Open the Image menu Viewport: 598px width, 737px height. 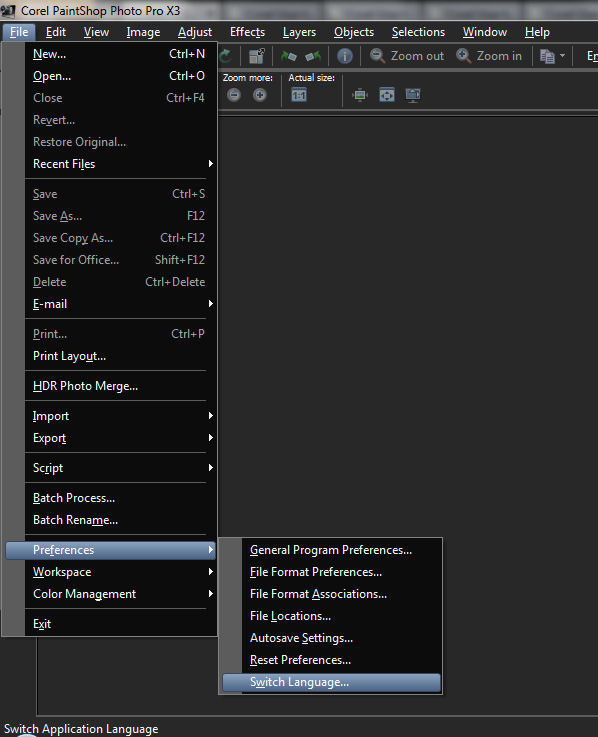143,32
